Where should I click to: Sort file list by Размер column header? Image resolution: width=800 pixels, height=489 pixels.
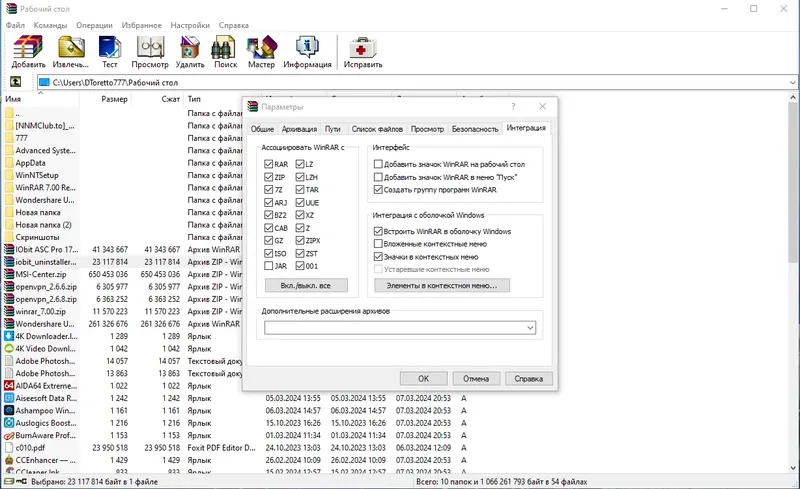106,99
